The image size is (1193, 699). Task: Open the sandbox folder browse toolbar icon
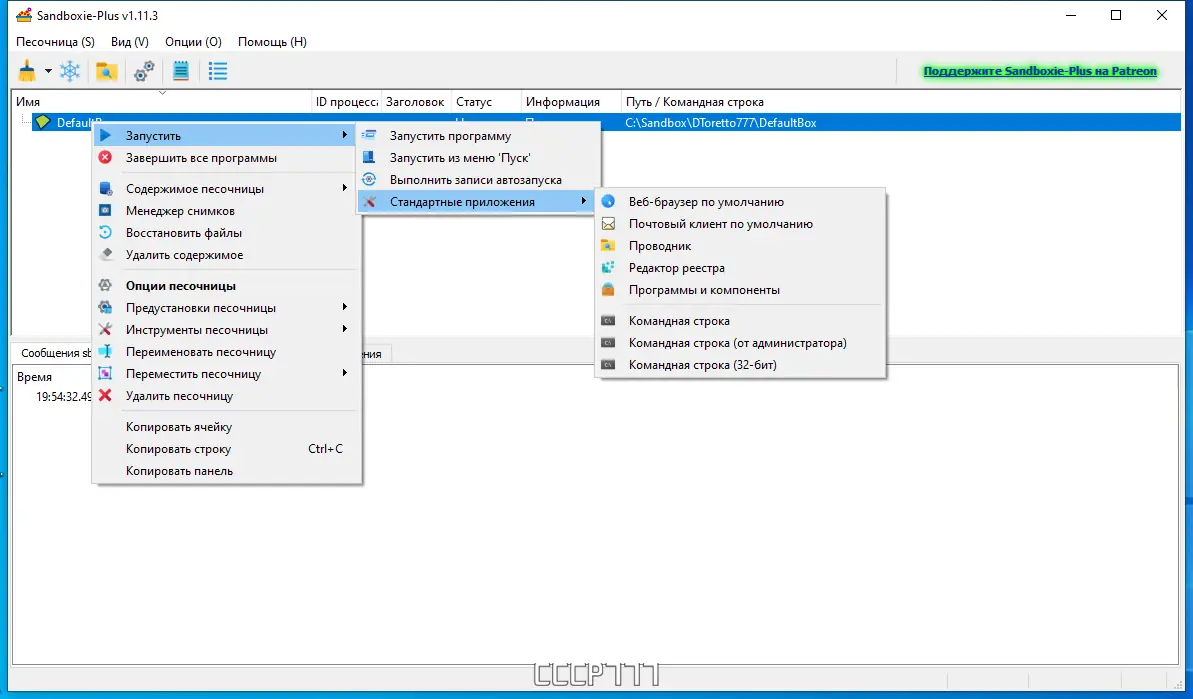[106, 71]
